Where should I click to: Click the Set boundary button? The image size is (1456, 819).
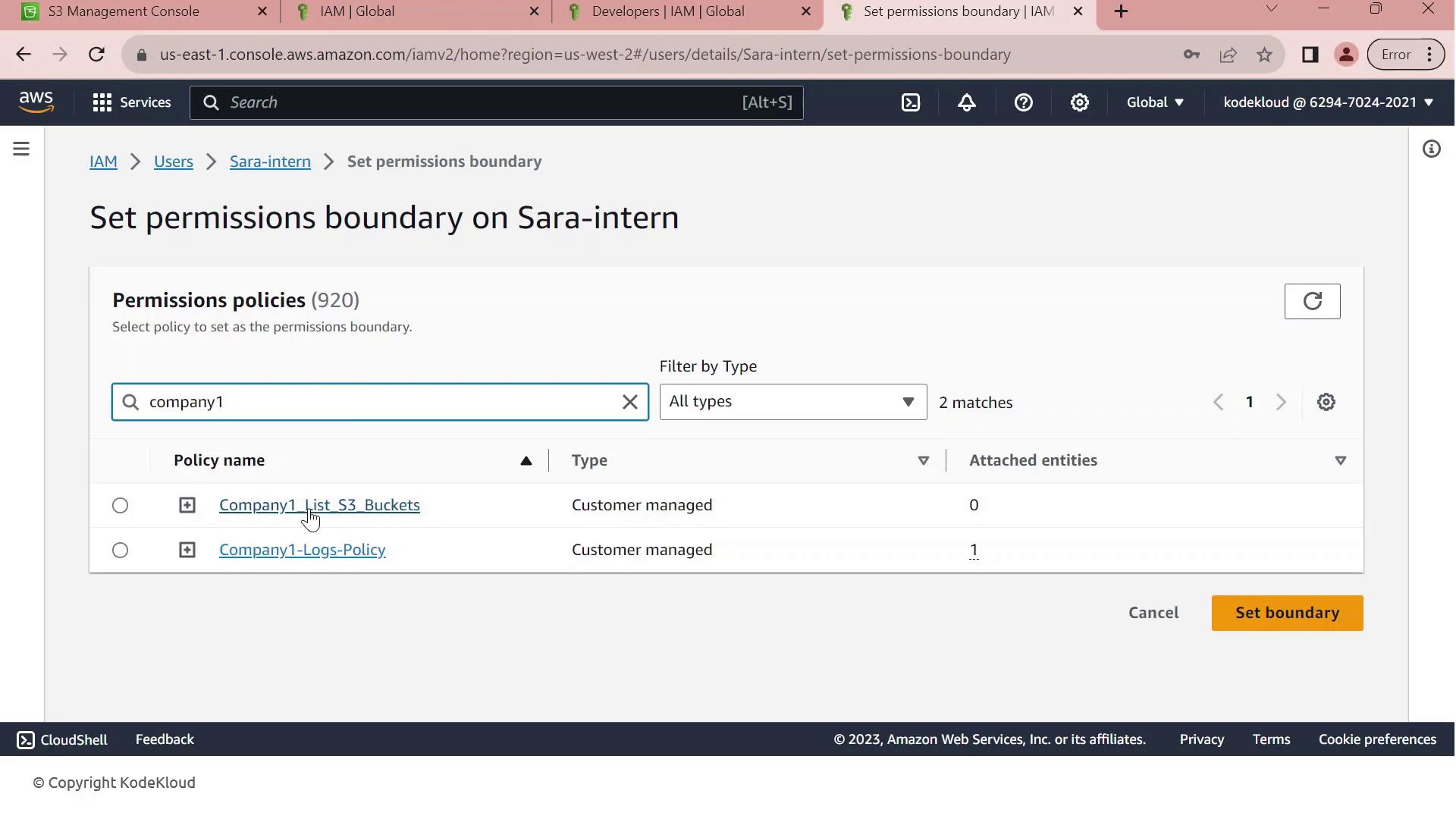pos(1286,613)
